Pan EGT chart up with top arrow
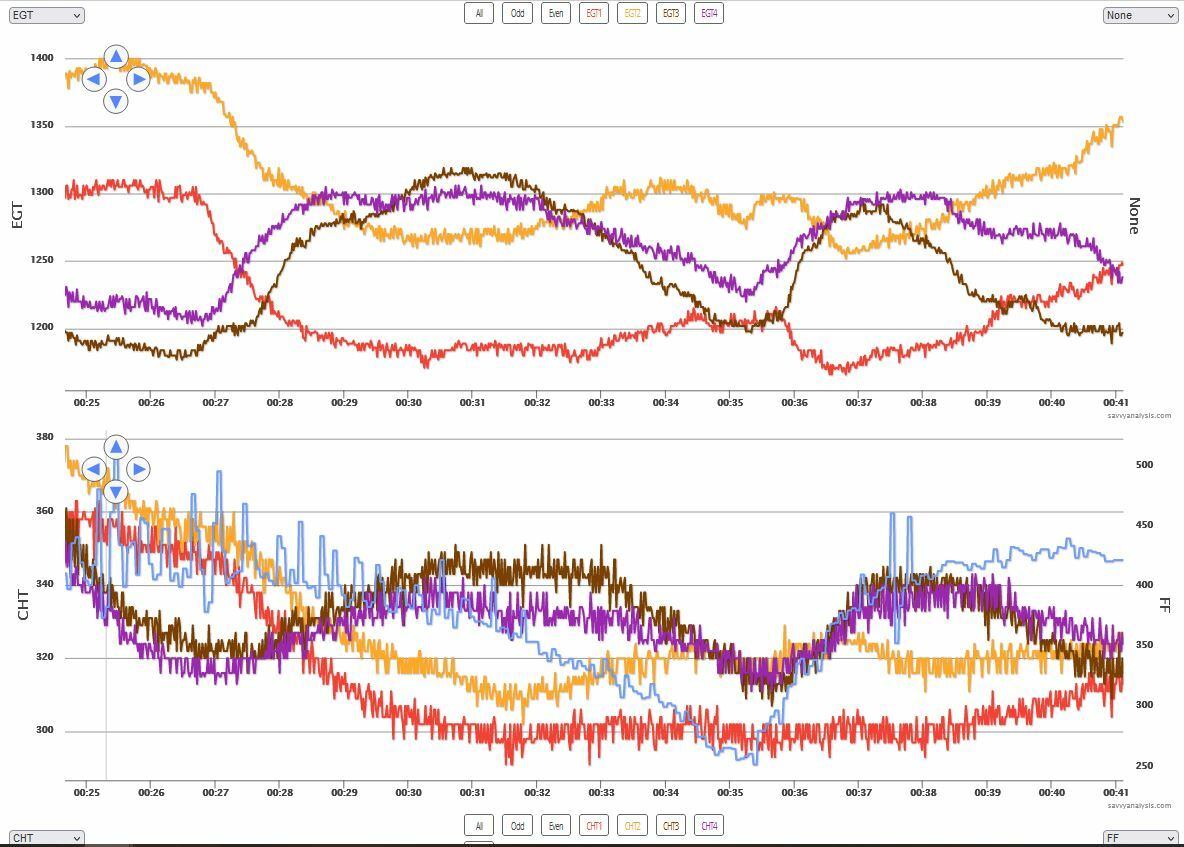 [x=116, y=56]
